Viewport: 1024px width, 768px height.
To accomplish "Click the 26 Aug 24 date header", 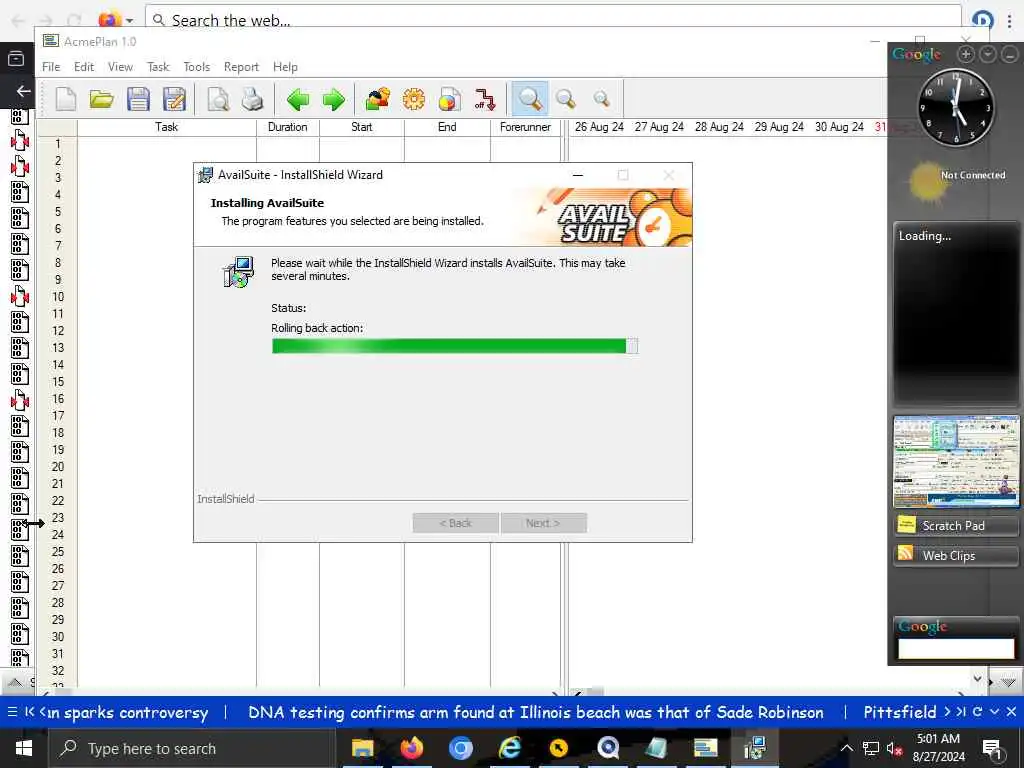I will point(599,127).
